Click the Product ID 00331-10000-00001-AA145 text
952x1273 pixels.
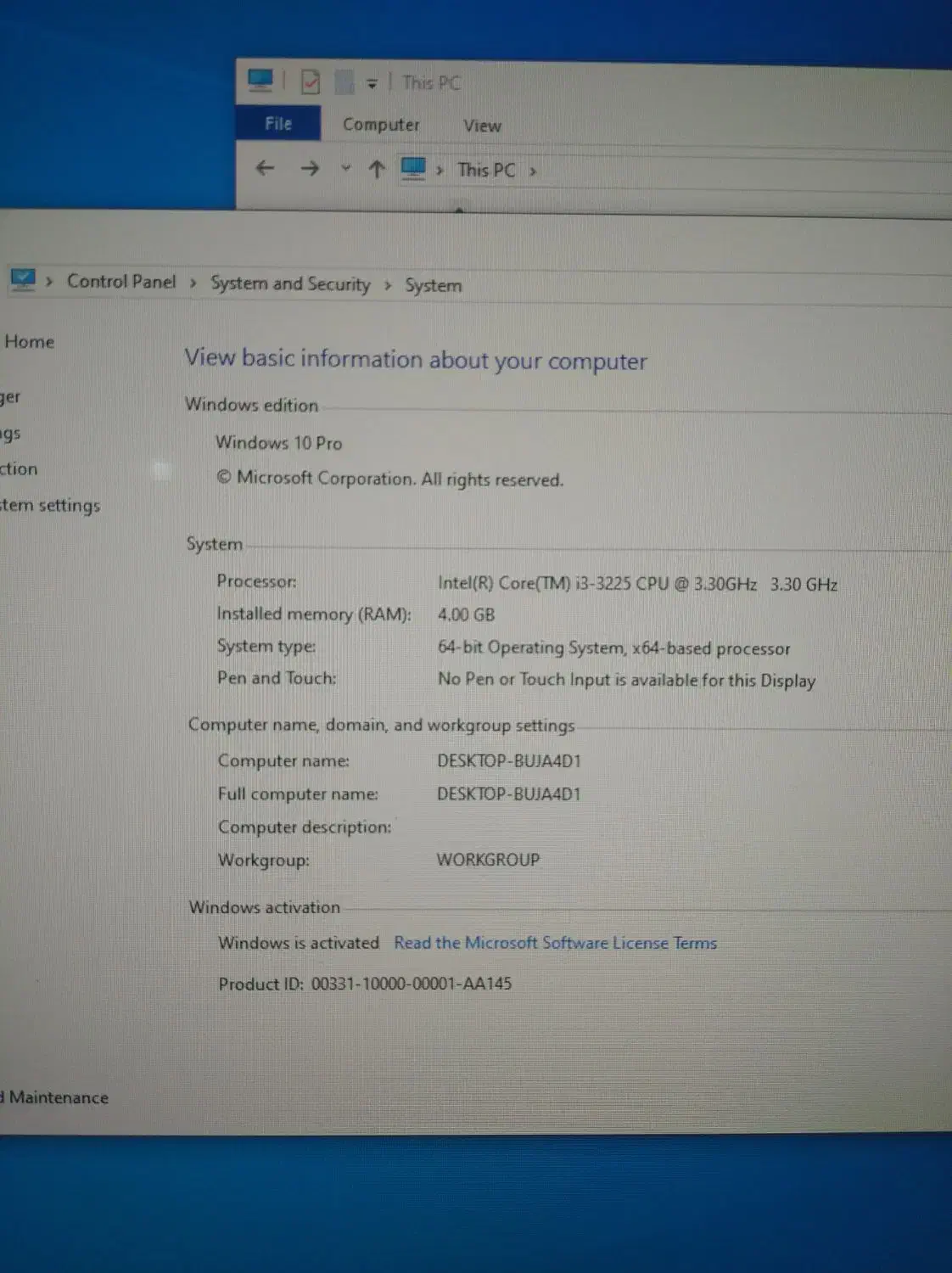coord(365,984)
